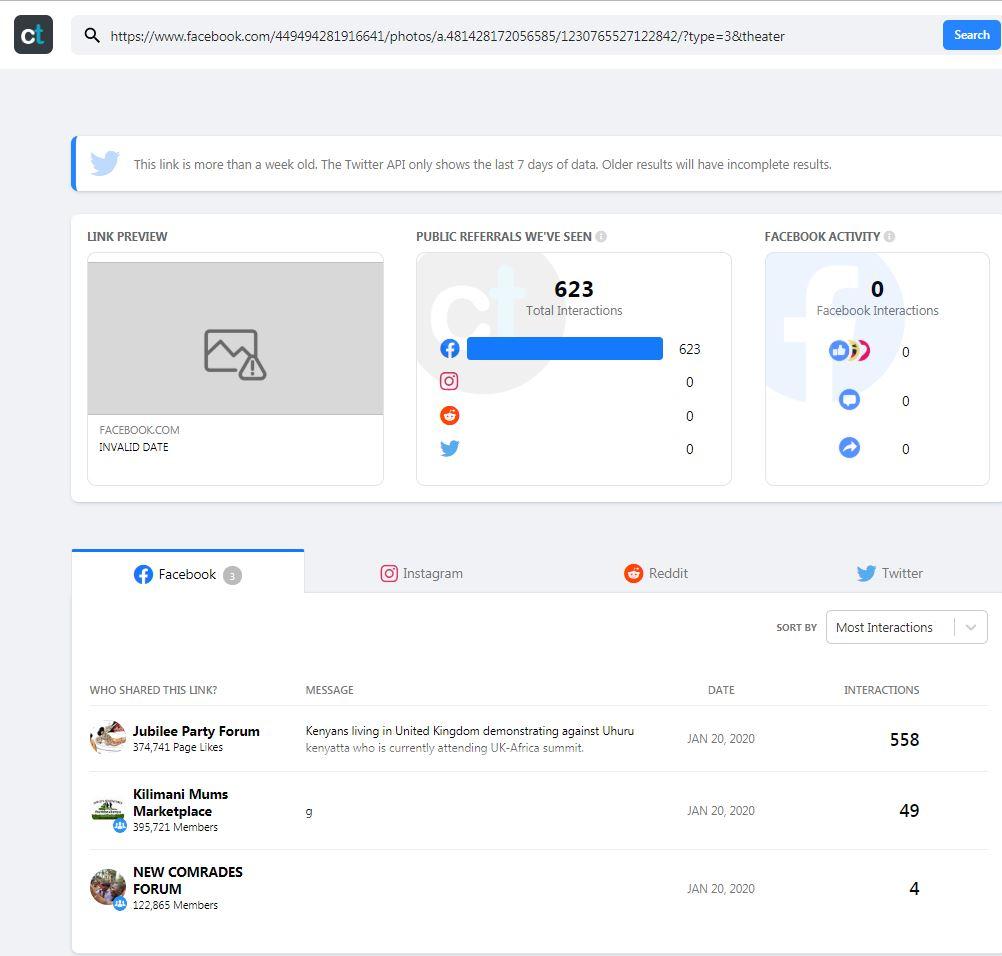Screen dimensions: 1002x956
Task: Click the Interactions column header
Action: coord(881,690)
